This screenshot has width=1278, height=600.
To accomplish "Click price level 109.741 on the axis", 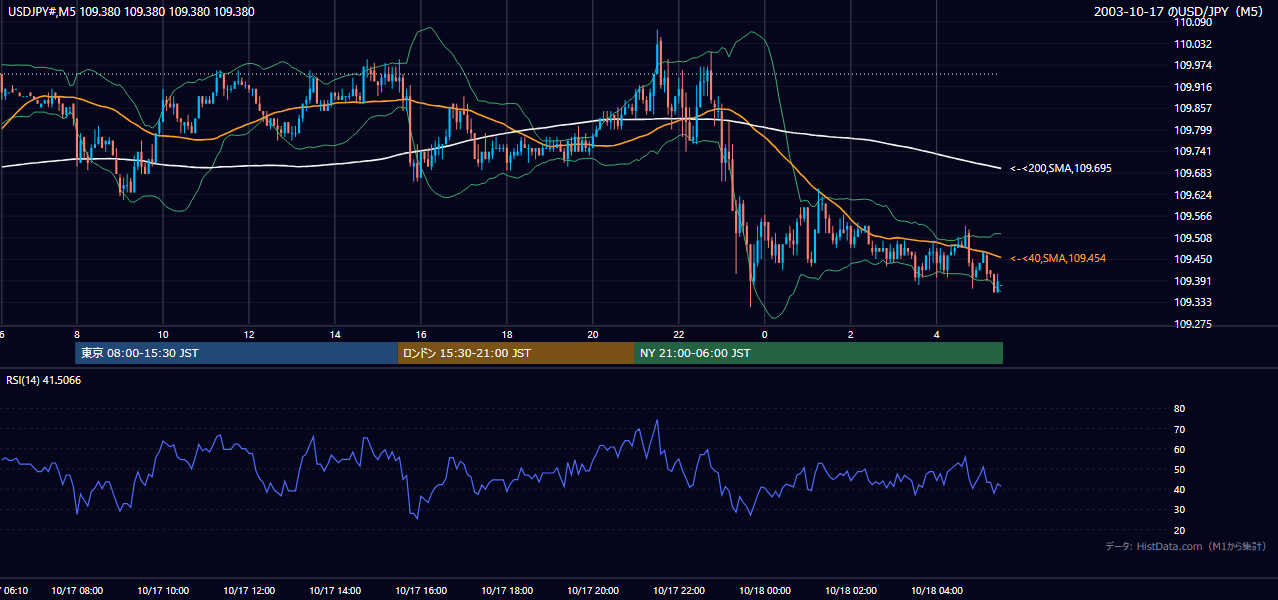I will pyautogui.click(x=1194, y=151).
